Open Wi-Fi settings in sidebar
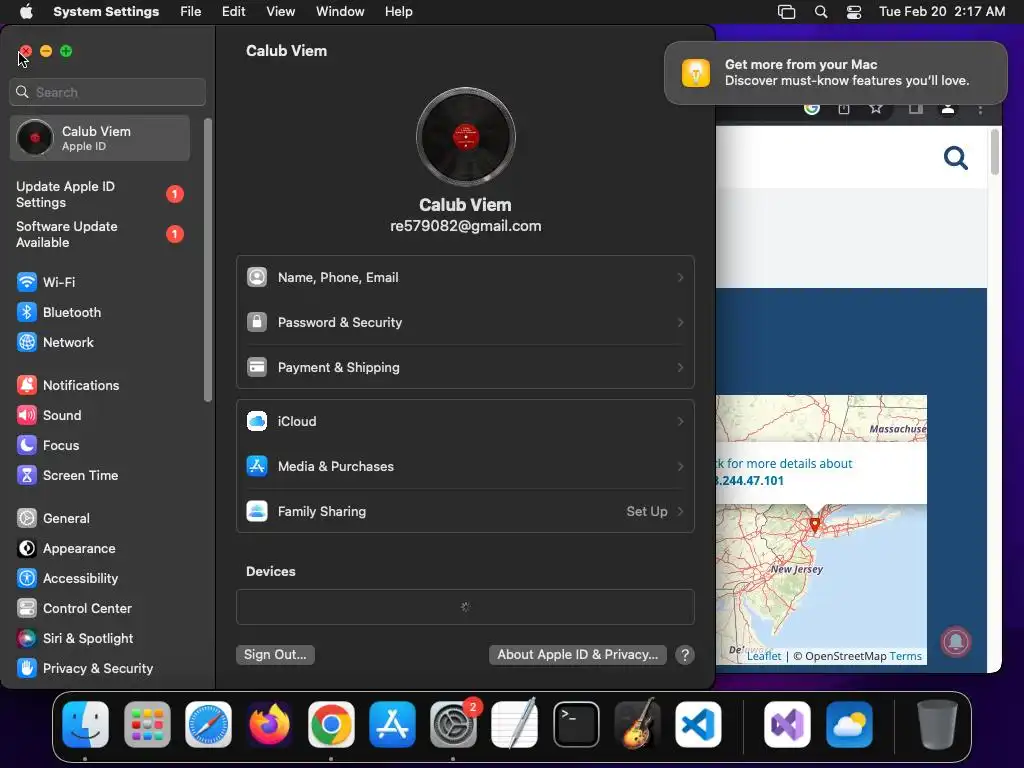The height and width of the screenshot is (768, 1024). (46, 282)
